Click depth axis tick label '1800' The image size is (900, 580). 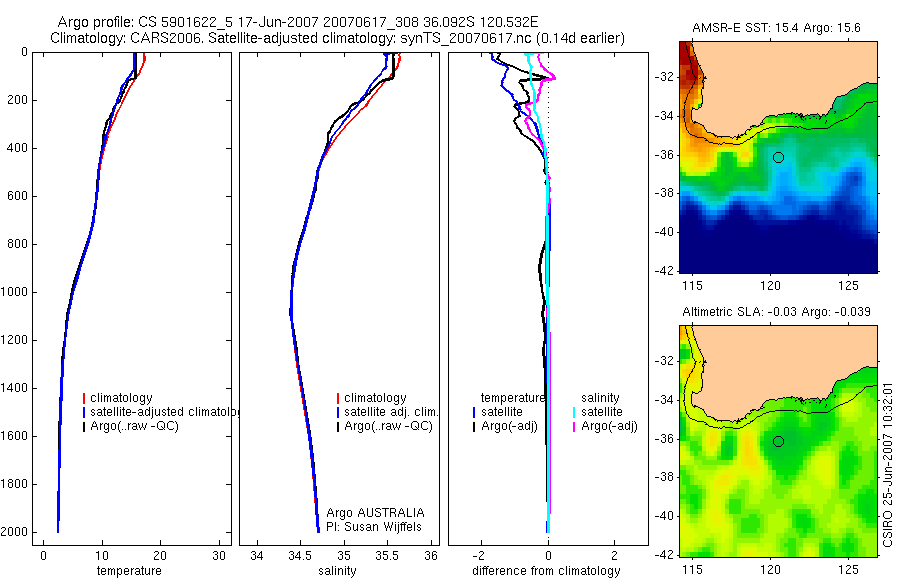click(14, 484)
